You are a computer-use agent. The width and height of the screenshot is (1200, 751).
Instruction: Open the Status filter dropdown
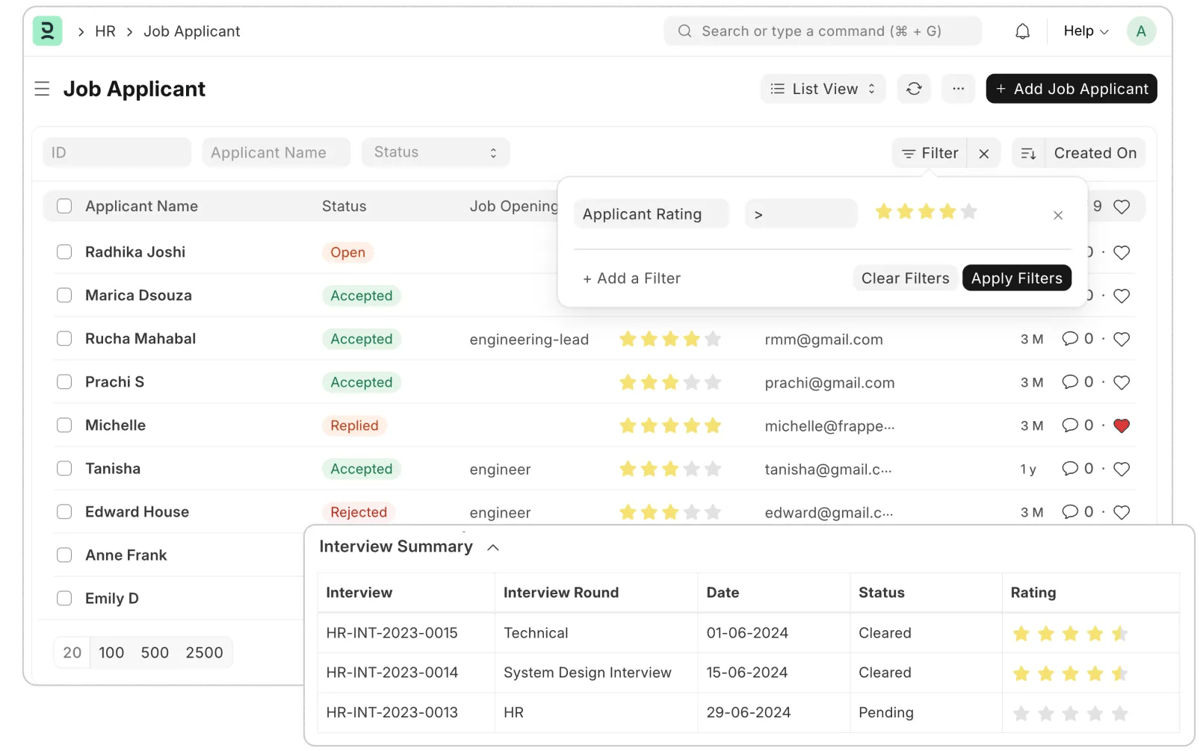[x=435, y=152]
